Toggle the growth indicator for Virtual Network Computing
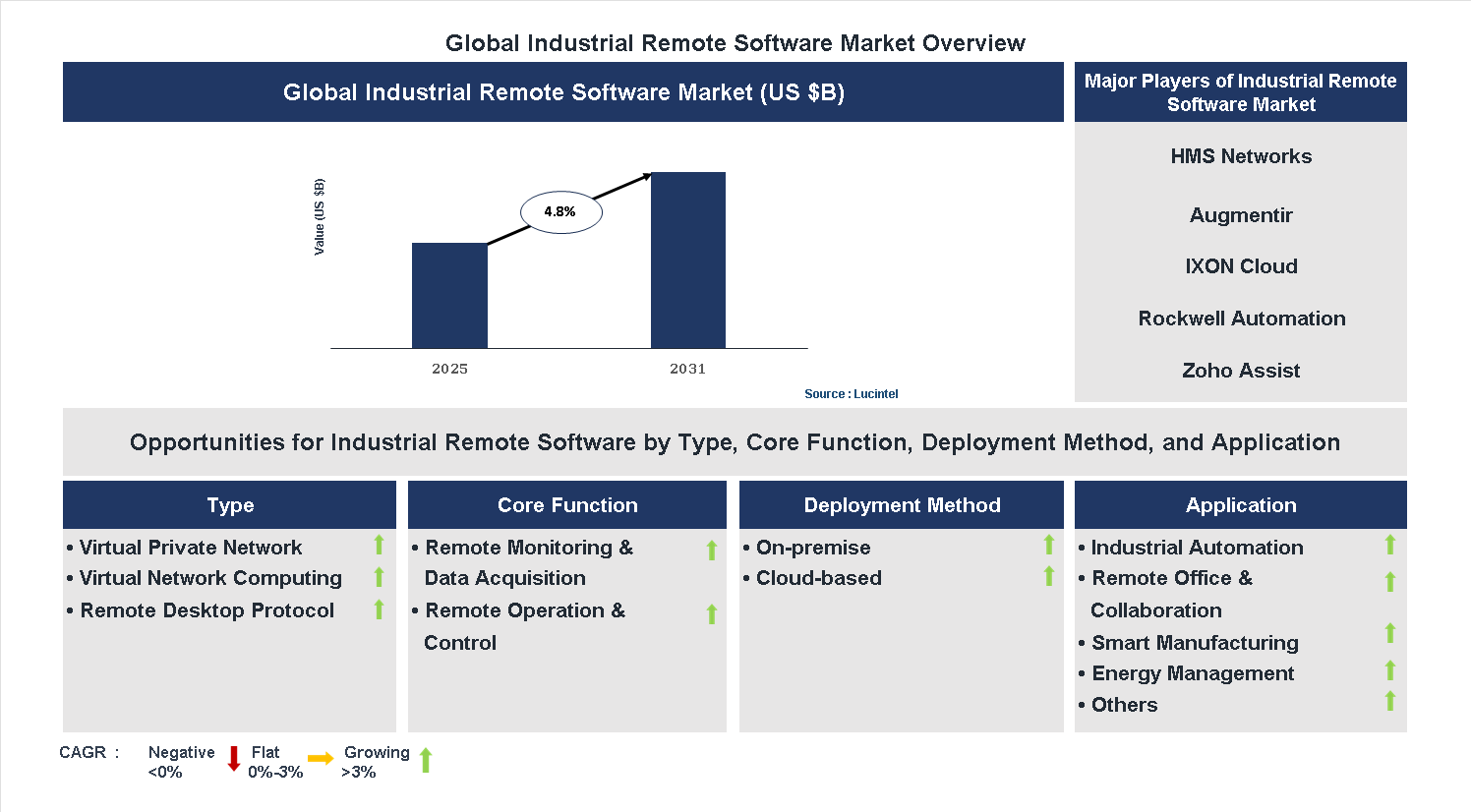1471x812 pixels. tap(380, 579)
